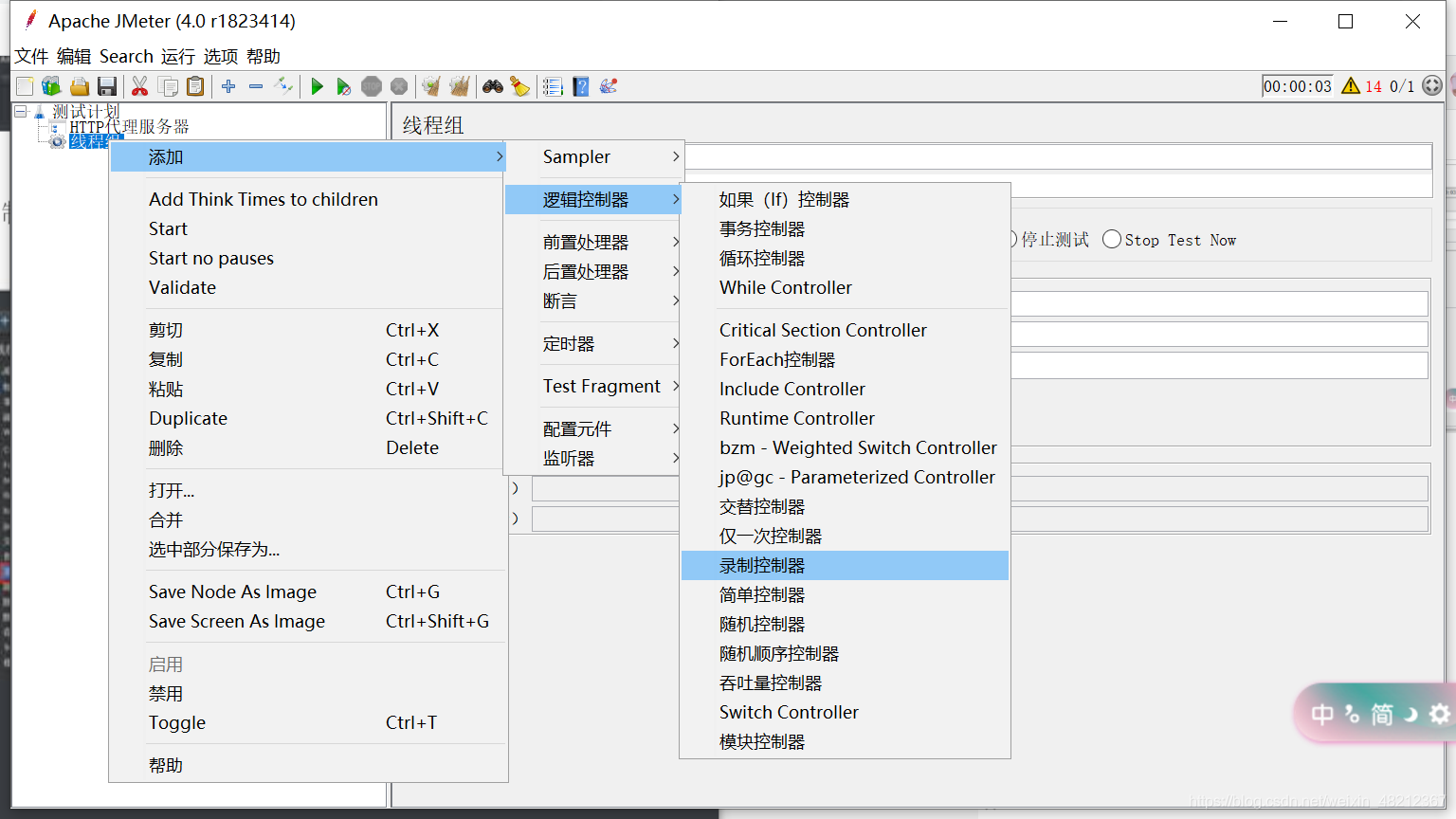Click the binoculars Search icon
This screenshot has width=1456, height=819.
[x=493, y=86]
